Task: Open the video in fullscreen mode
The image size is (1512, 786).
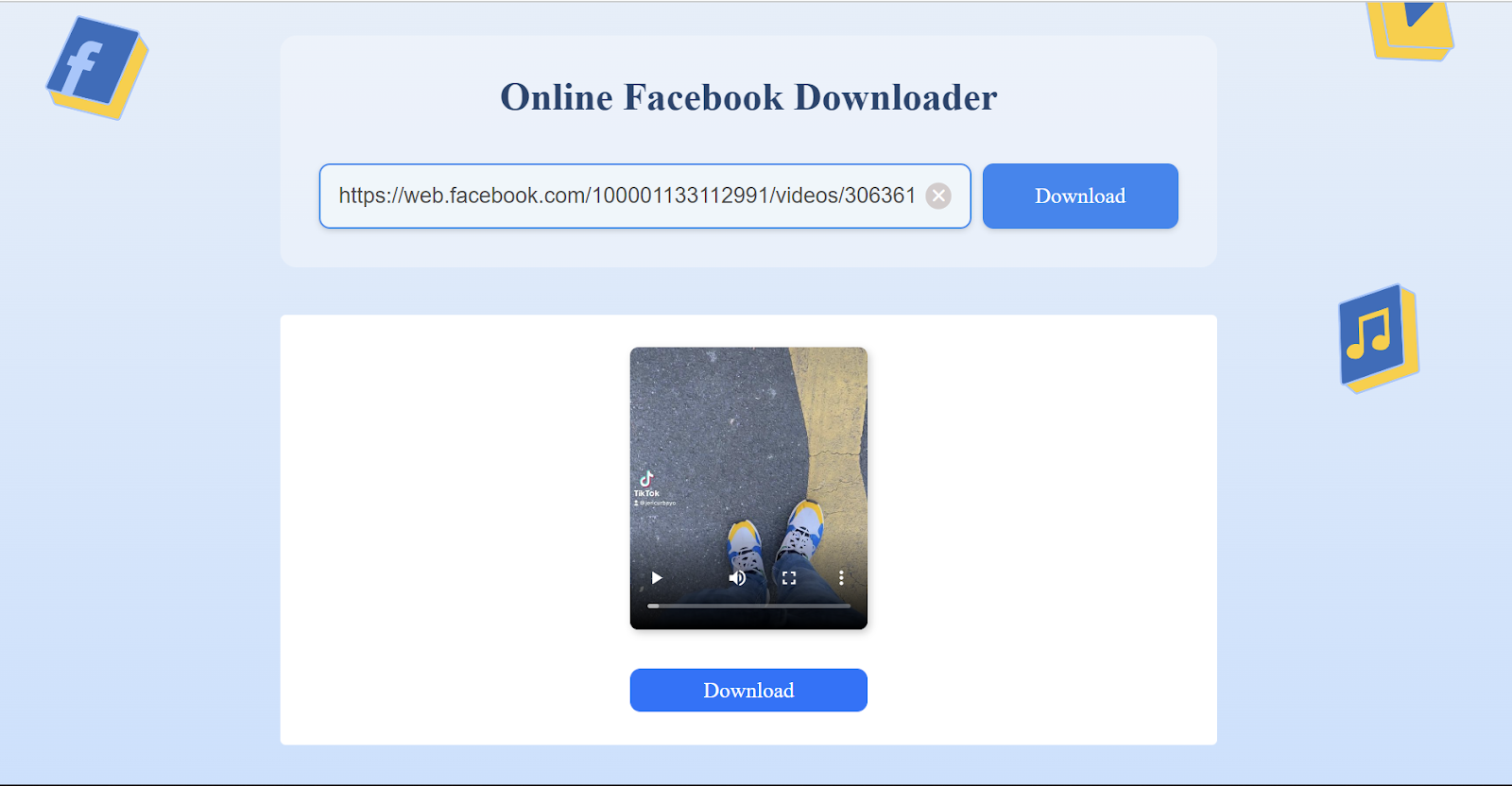Action: [x=789, y=578]
